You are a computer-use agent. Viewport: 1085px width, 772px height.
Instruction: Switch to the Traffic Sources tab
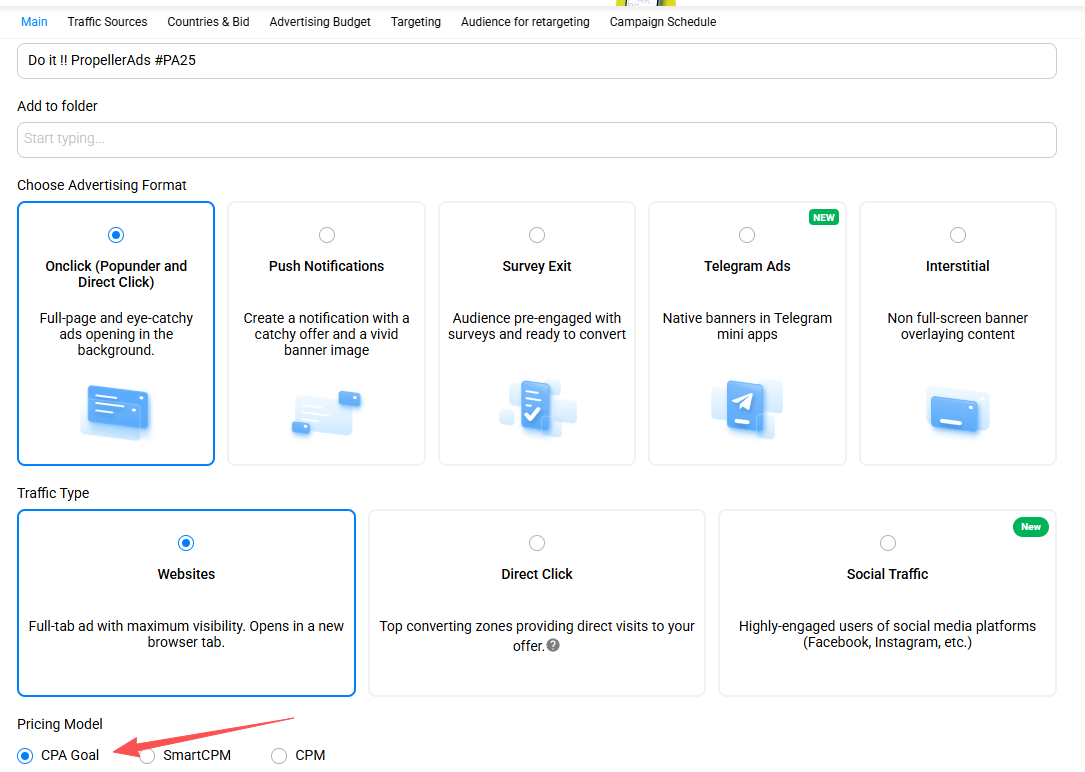[x=107, y=21]
